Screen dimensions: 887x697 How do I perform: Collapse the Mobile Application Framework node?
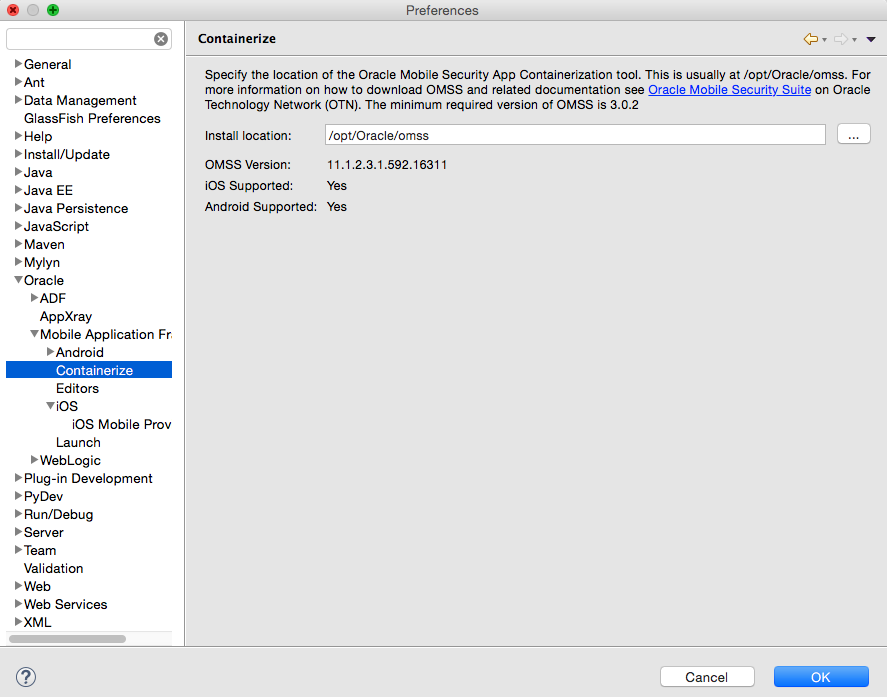[34, 334]
